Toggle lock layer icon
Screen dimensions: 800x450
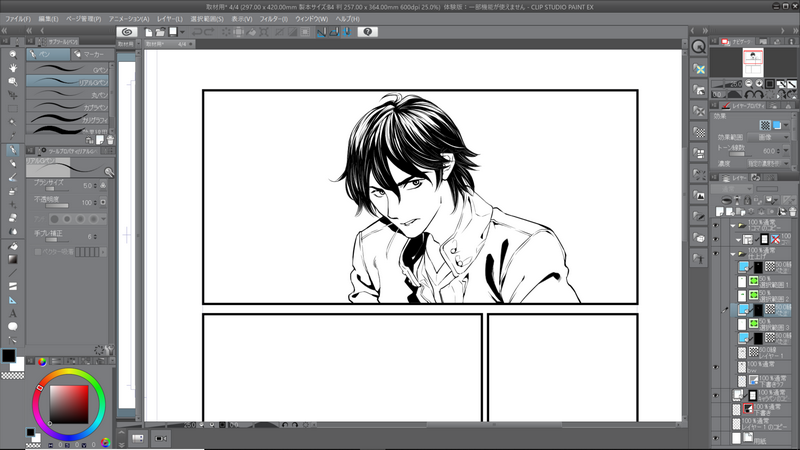747,200
